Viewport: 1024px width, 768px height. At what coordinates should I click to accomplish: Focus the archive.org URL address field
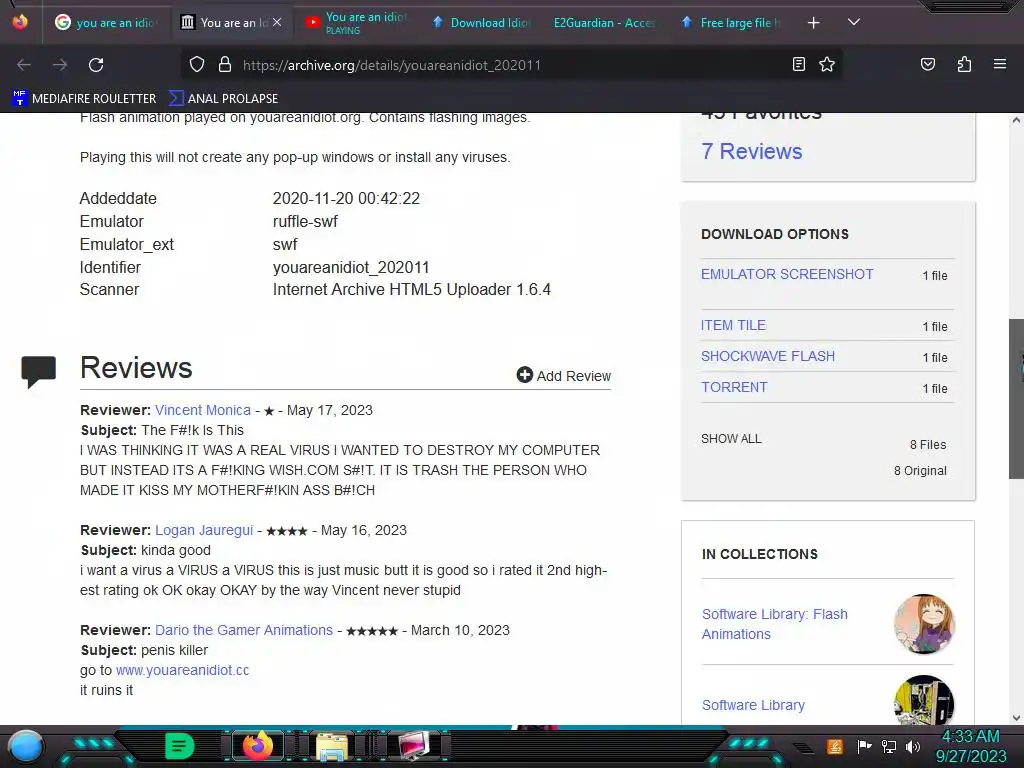click(509, 65)
